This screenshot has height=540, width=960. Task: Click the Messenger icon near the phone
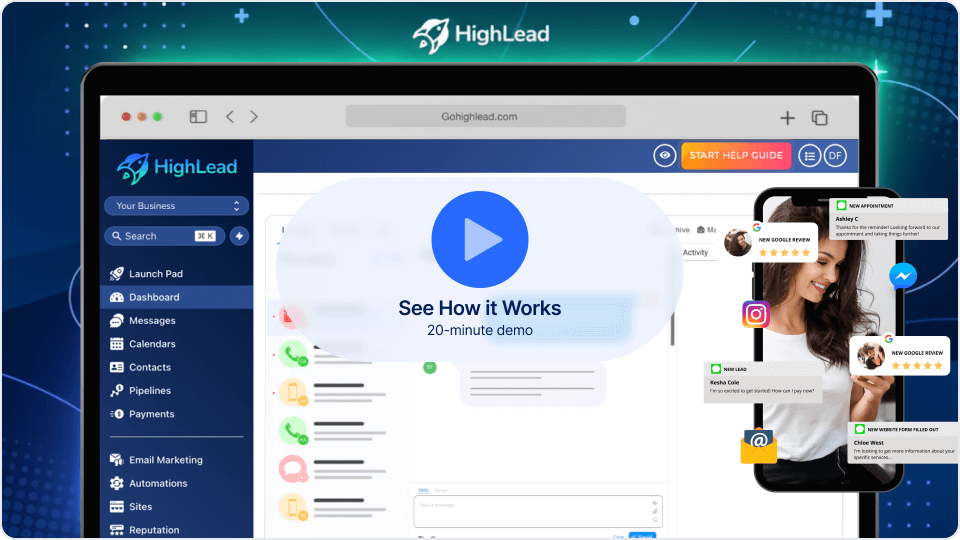click(x=902, y=276)
